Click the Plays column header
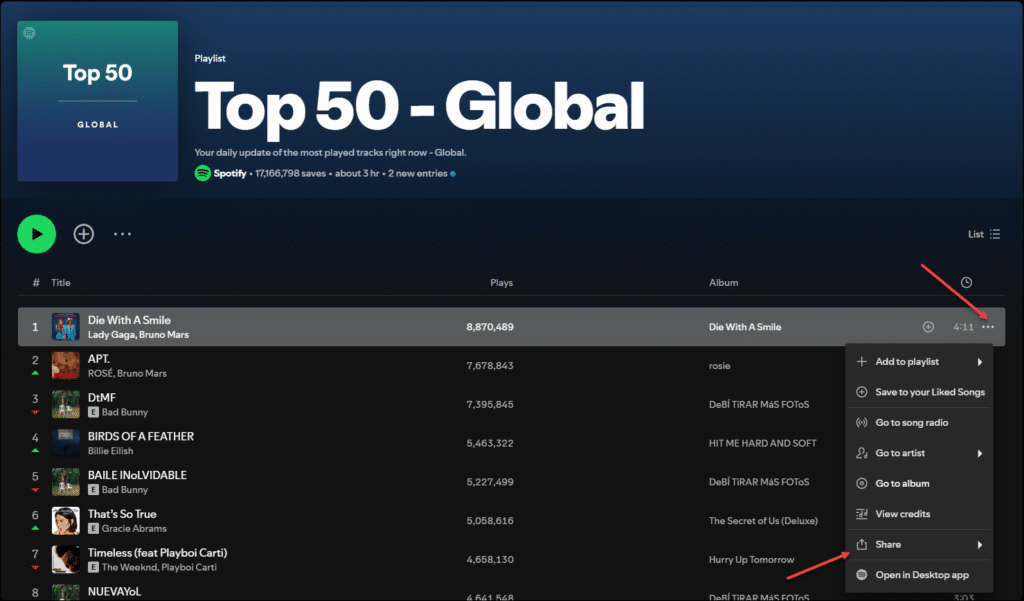The image size is (1024, 601). point(502,283)
